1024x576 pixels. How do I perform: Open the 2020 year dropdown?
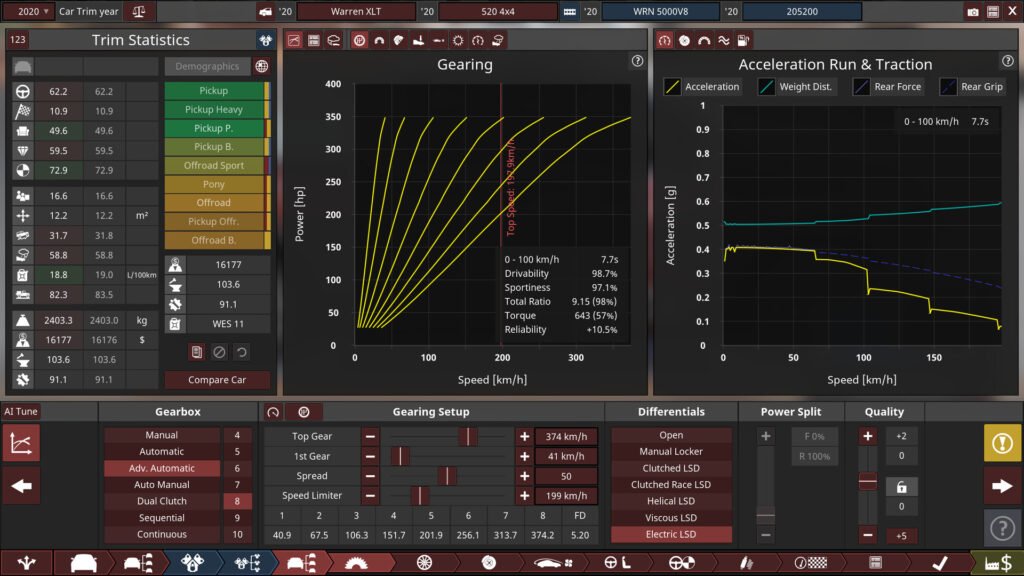[x=28, y=12]
